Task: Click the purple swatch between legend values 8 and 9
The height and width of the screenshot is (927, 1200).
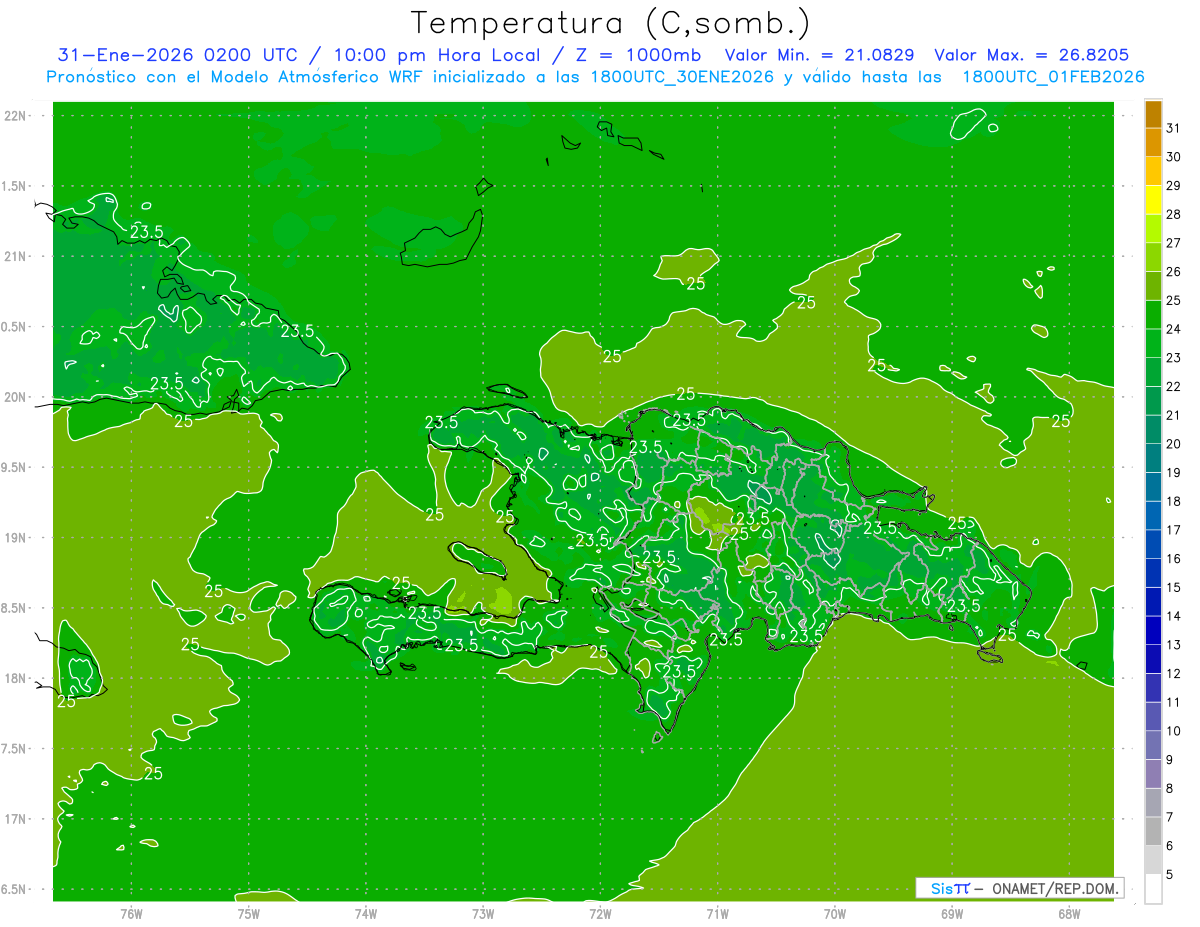Action: [1153, 774]
